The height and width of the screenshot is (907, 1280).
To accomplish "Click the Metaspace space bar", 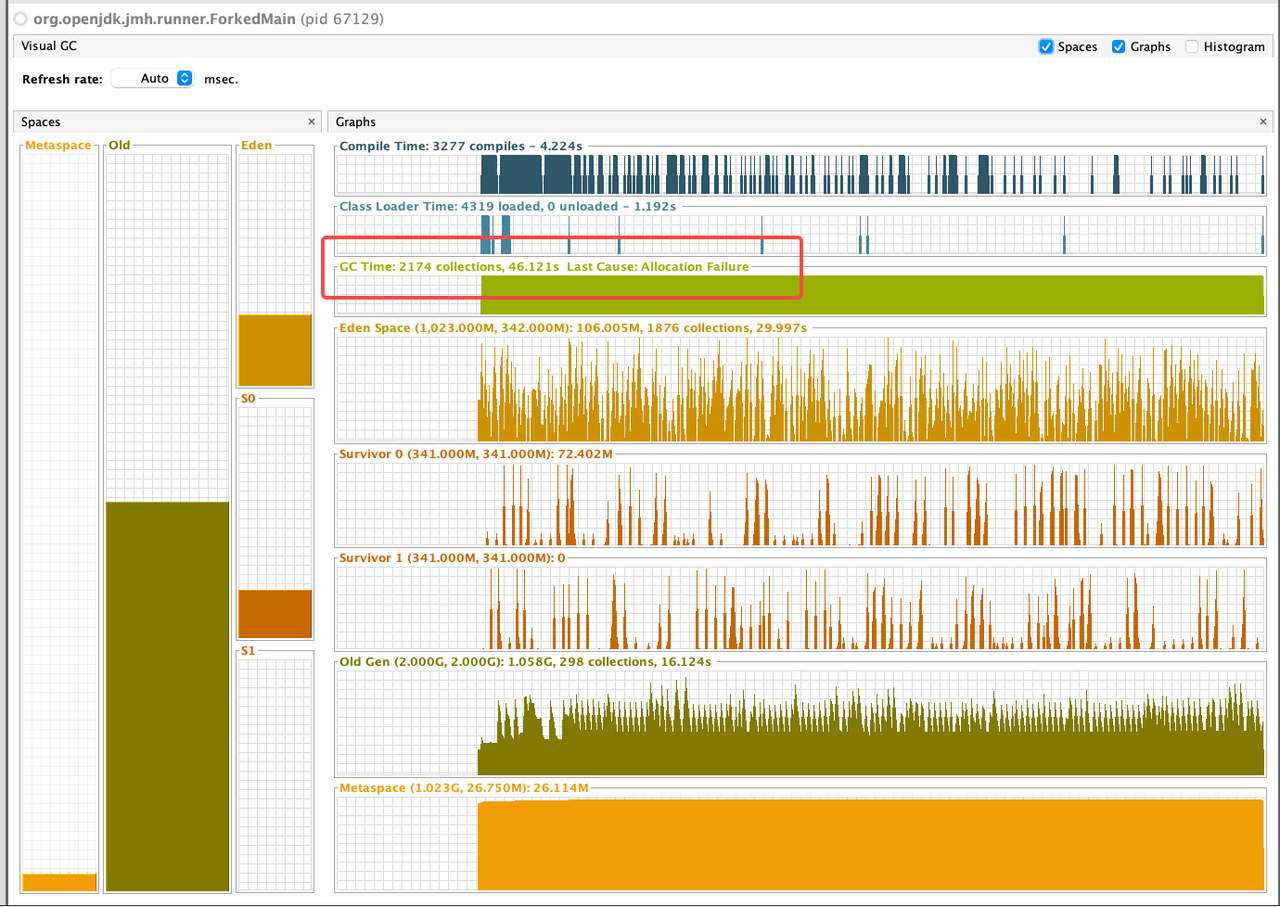I will tap(59, 882).
